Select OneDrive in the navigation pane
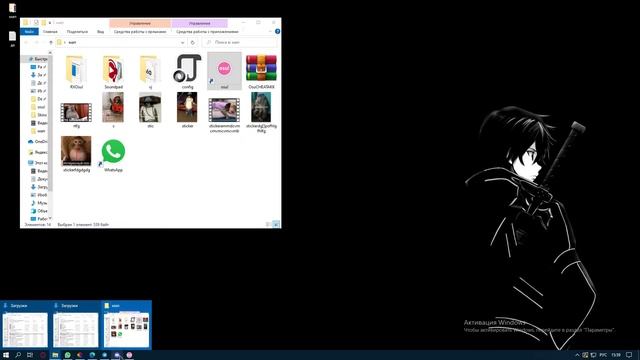This screenshot has width=640, height=360. tap(37, 142)
